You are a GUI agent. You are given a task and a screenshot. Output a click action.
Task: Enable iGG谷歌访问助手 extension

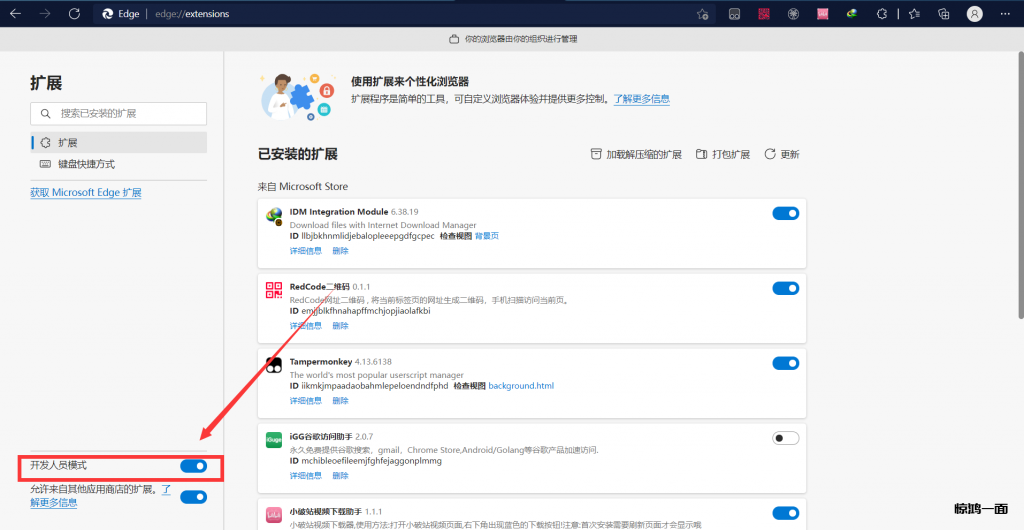[785, 438]
